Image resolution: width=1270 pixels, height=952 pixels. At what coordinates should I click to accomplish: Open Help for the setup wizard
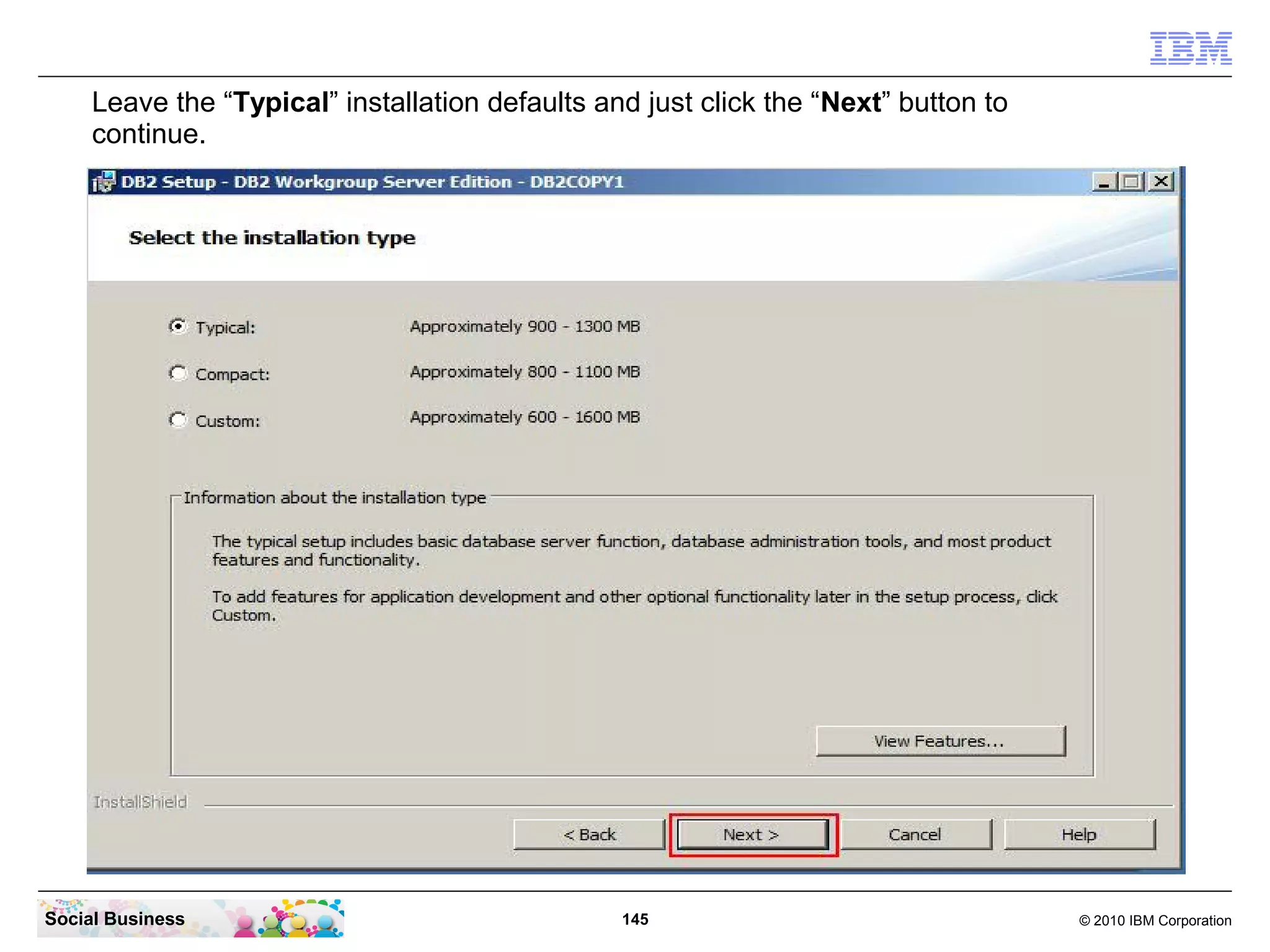tap(1079, 834)
